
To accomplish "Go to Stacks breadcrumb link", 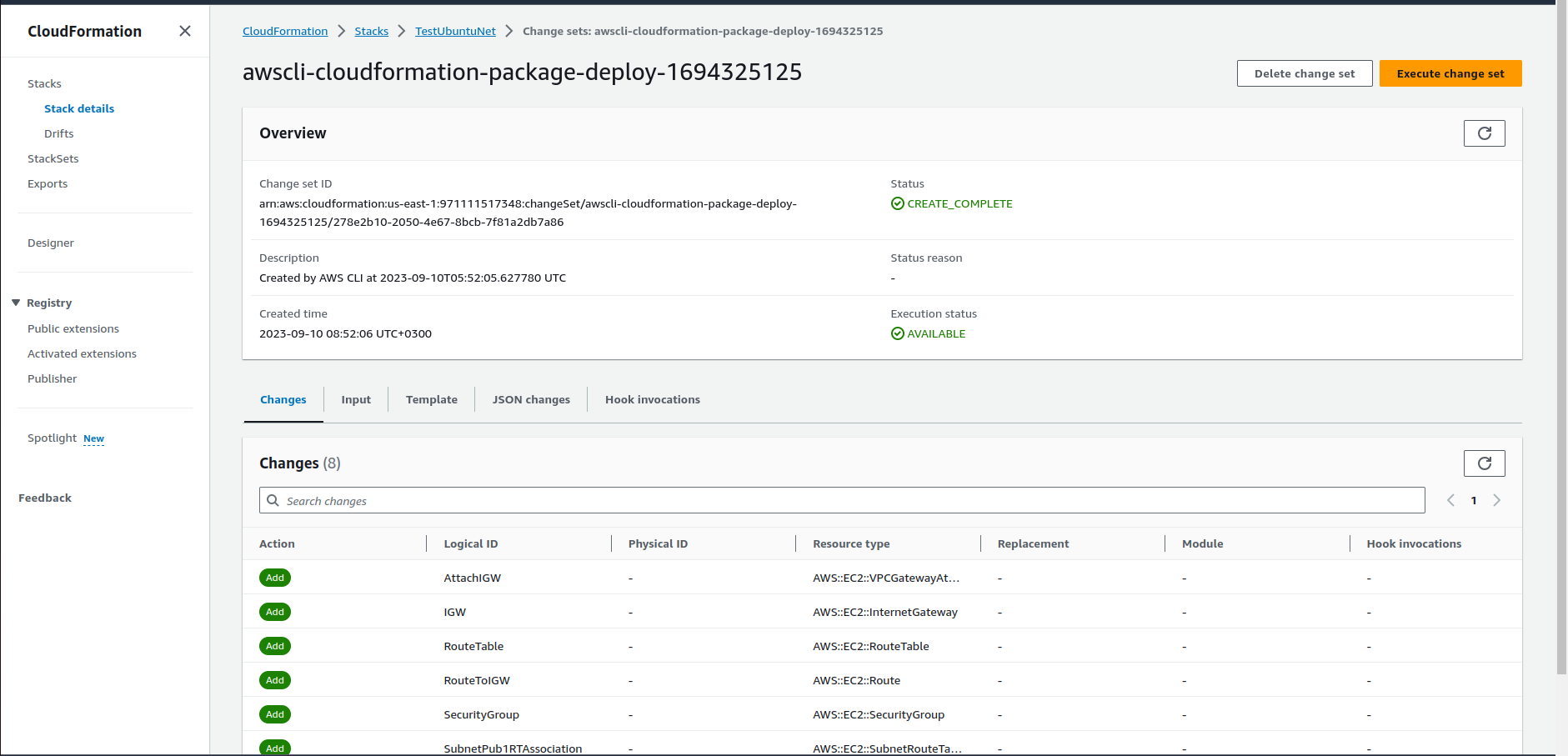I will click(371, 31).
